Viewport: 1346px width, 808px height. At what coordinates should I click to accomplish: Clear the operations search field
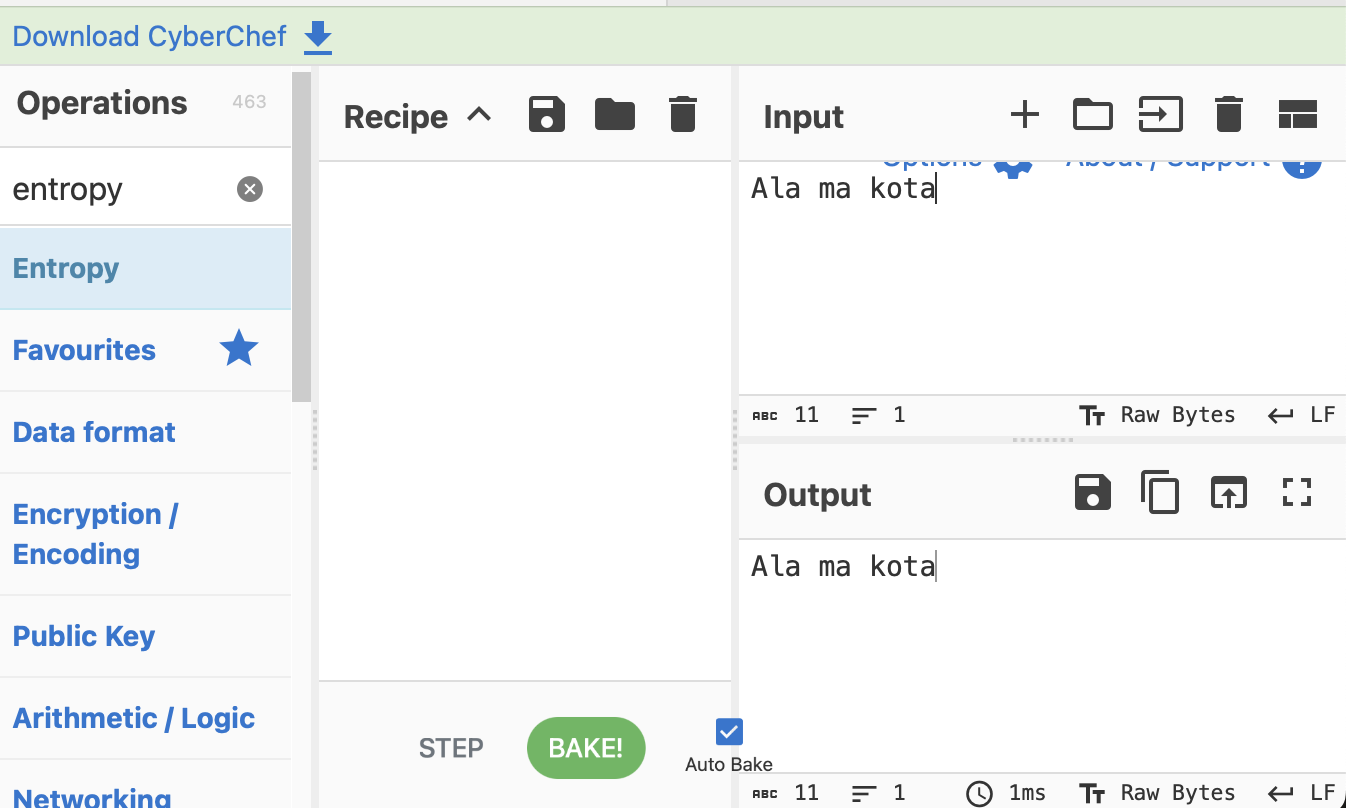[250, 189]
